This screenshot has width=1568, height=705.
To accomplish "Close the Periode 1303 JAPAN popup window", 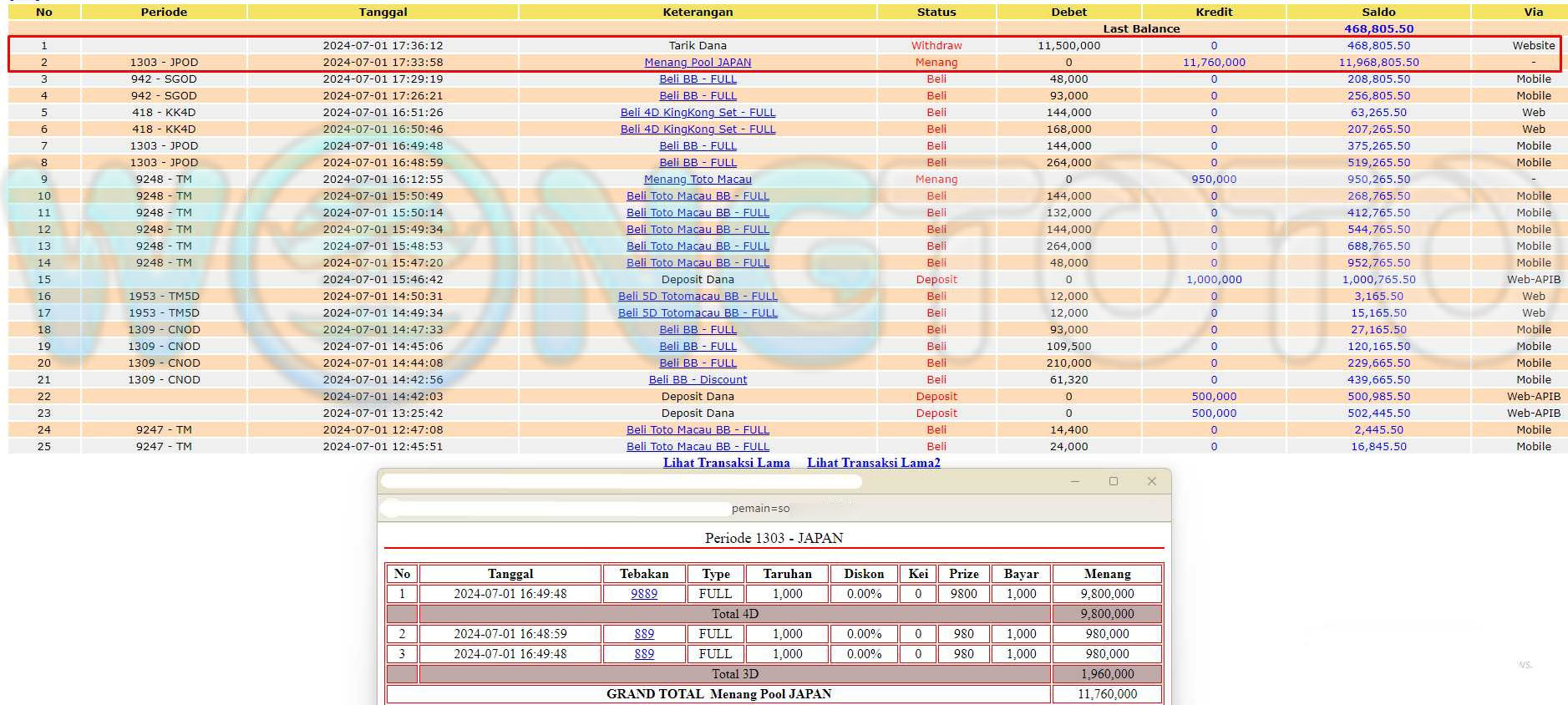I will click(x=1151, y=481).
